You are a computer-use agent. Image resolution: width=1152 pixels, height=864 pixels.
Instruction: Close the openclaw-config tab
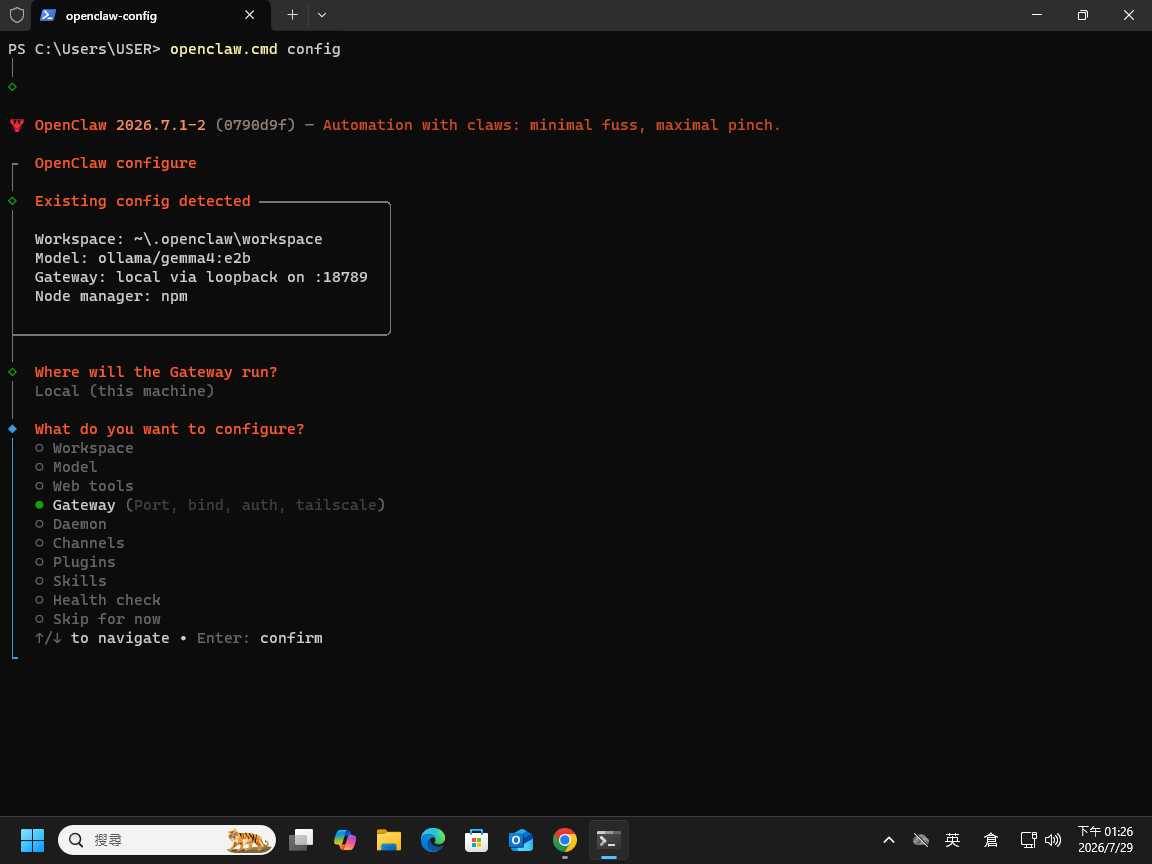(250, 15)
